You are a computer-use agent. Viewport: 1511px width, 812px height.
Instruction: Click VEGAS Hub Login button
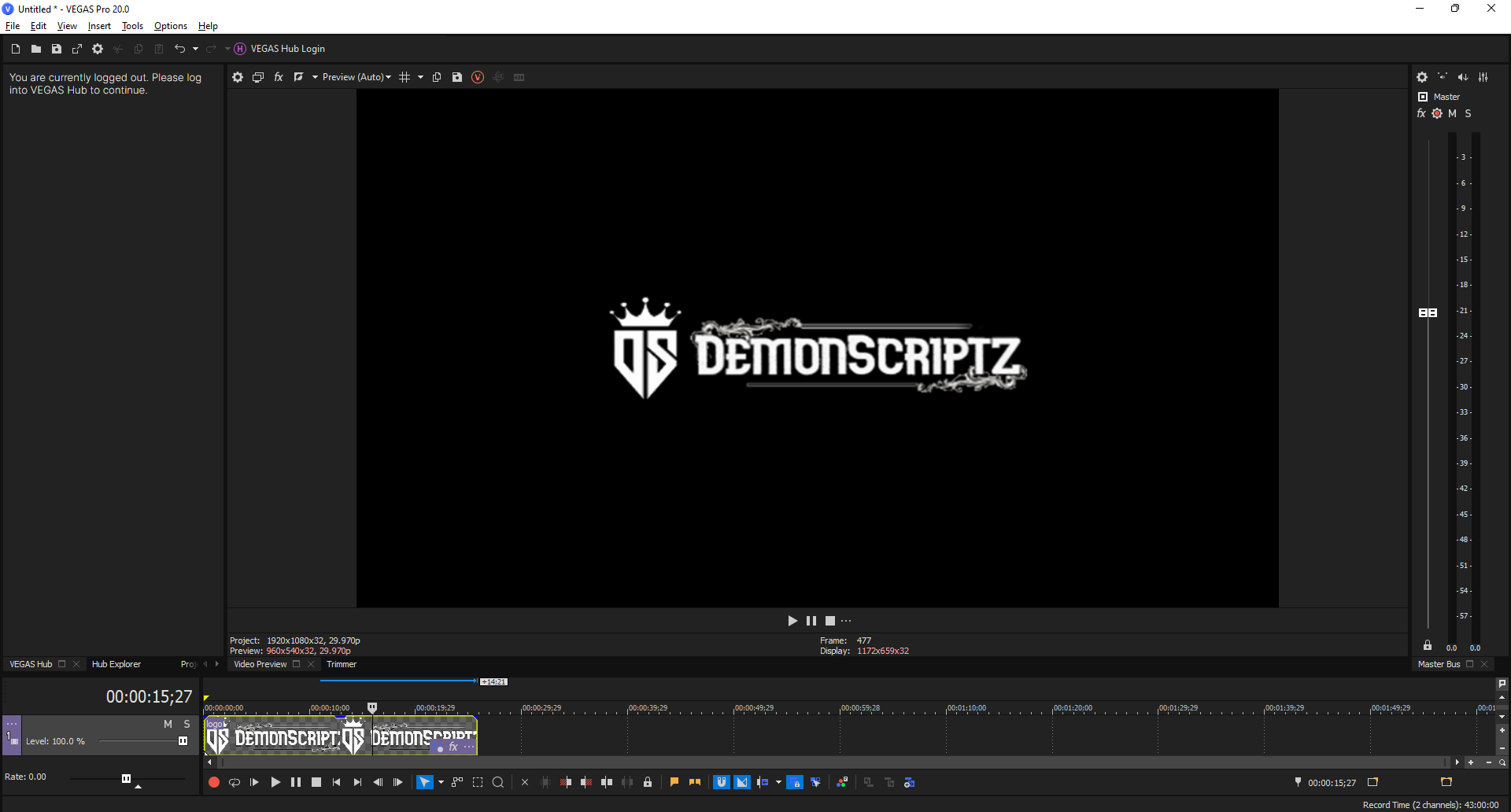287,49
